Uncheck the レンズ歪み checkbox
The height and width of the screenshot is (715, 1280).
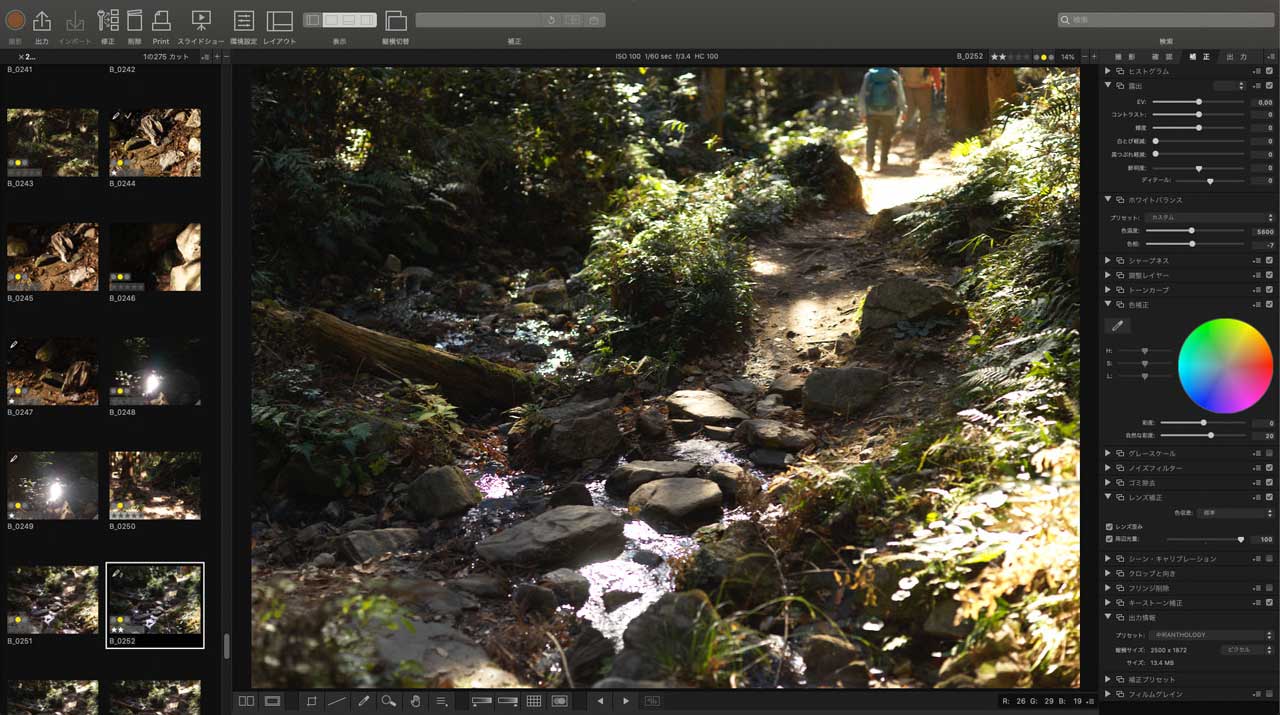[x=1109, y=526]
